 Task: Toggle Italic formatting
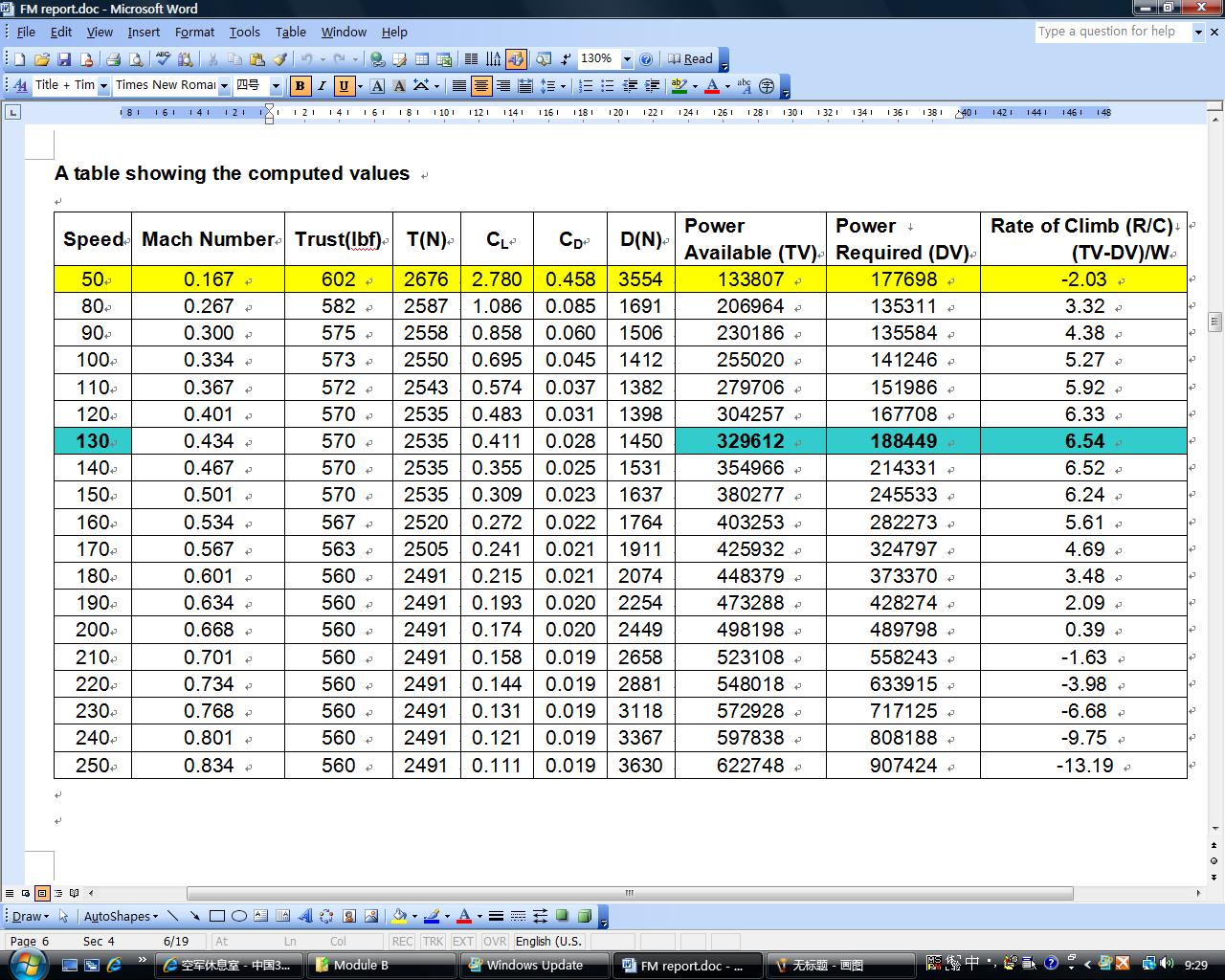click(322, 86)
